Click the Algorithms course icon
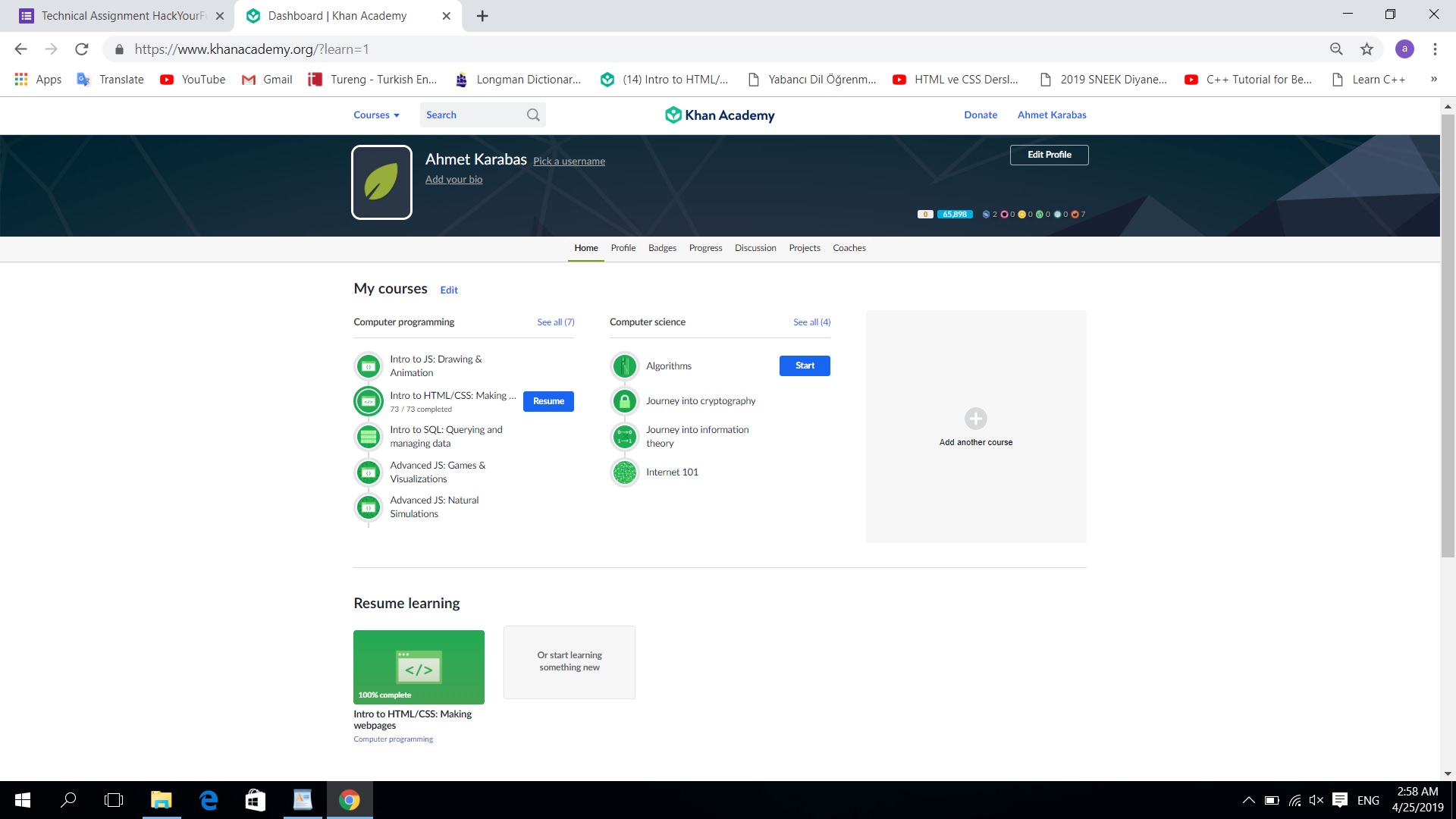Image resolution: width=1456 pixels, height=819 pixels. click(625, 366)
